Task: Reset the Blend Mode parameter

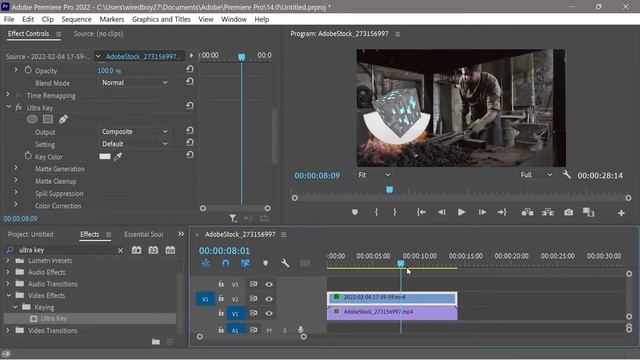Action: pyautogui.click(x=189, y=82)
